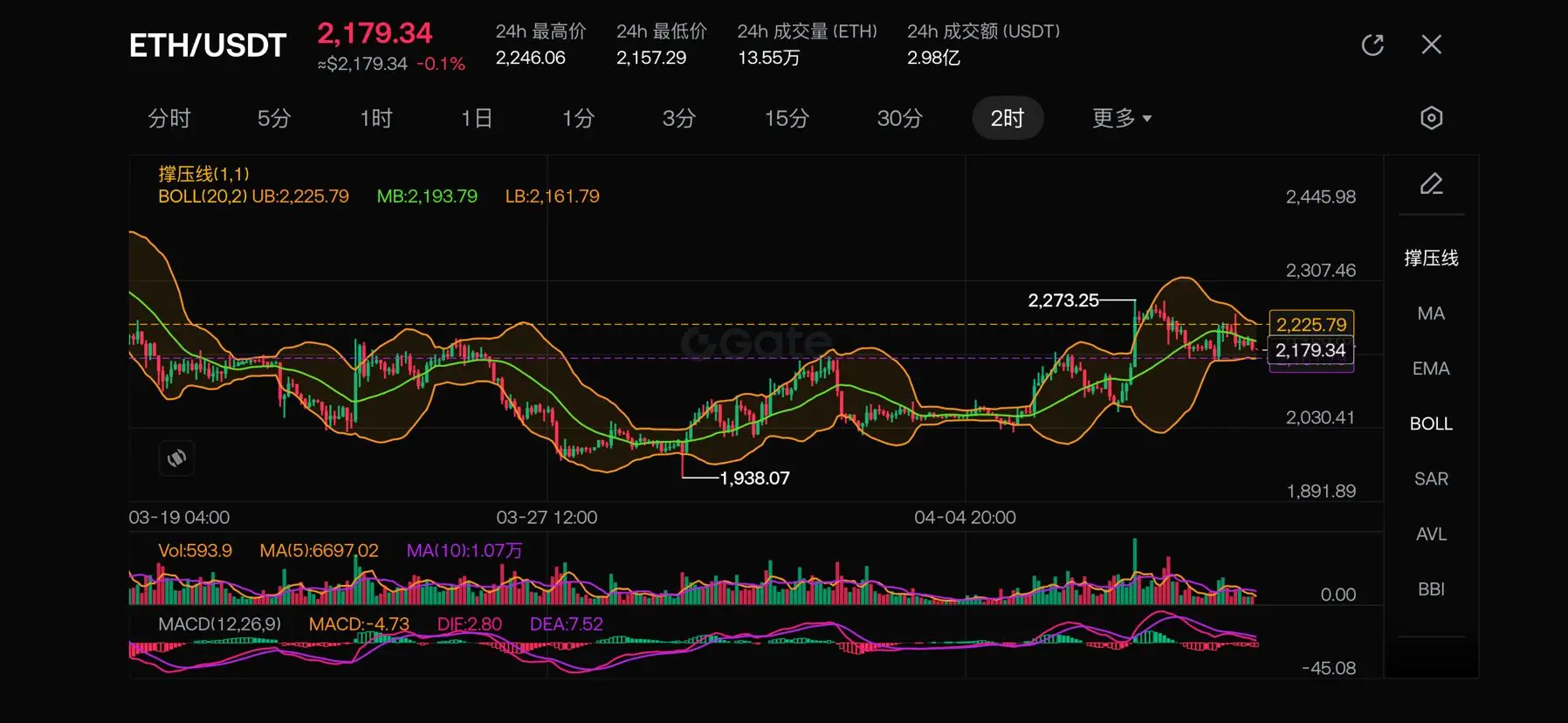Click the 03-19 04:00 time axis label

179,518
